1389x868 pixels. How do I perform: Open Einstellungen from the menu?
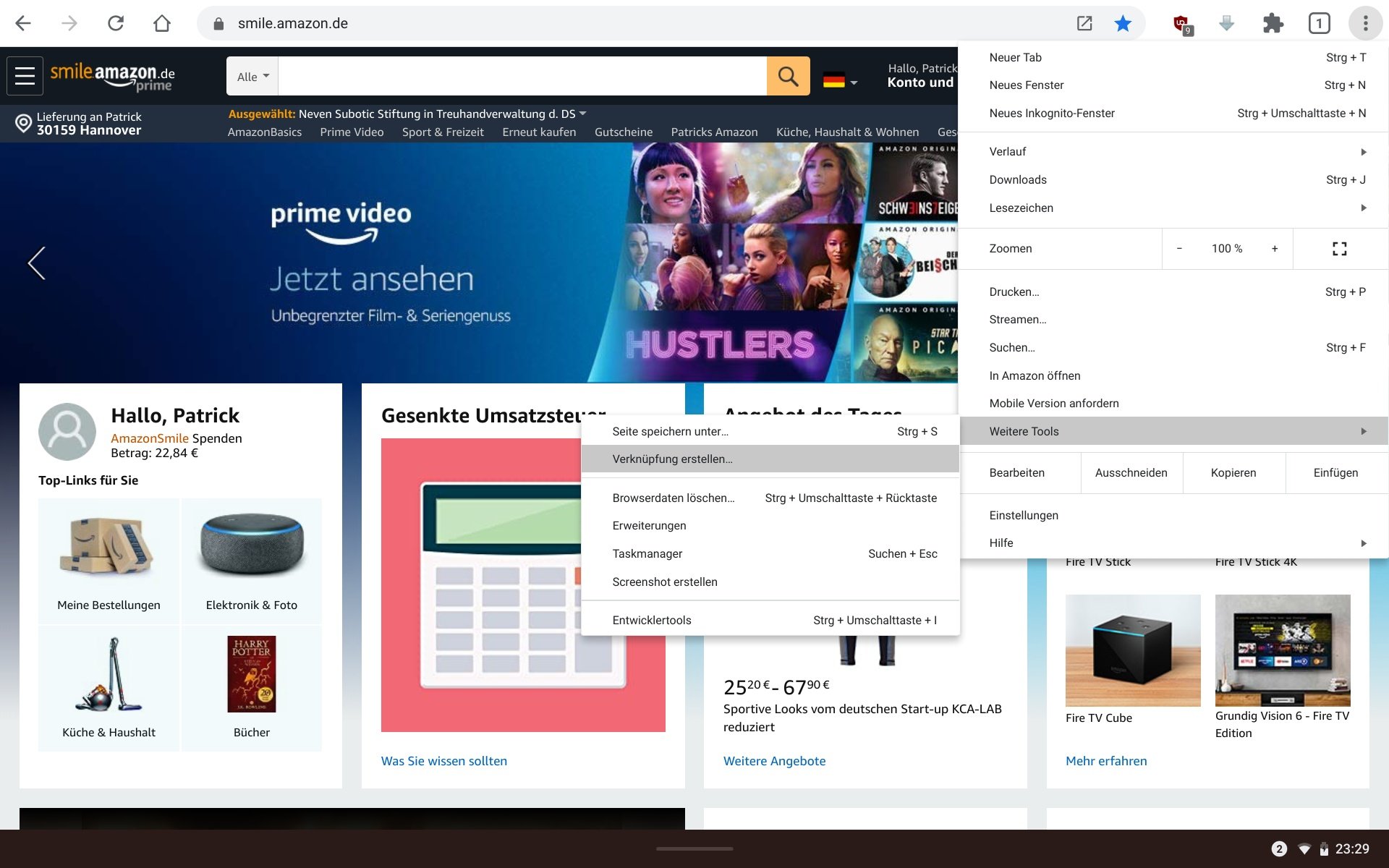coord(1173,516)
